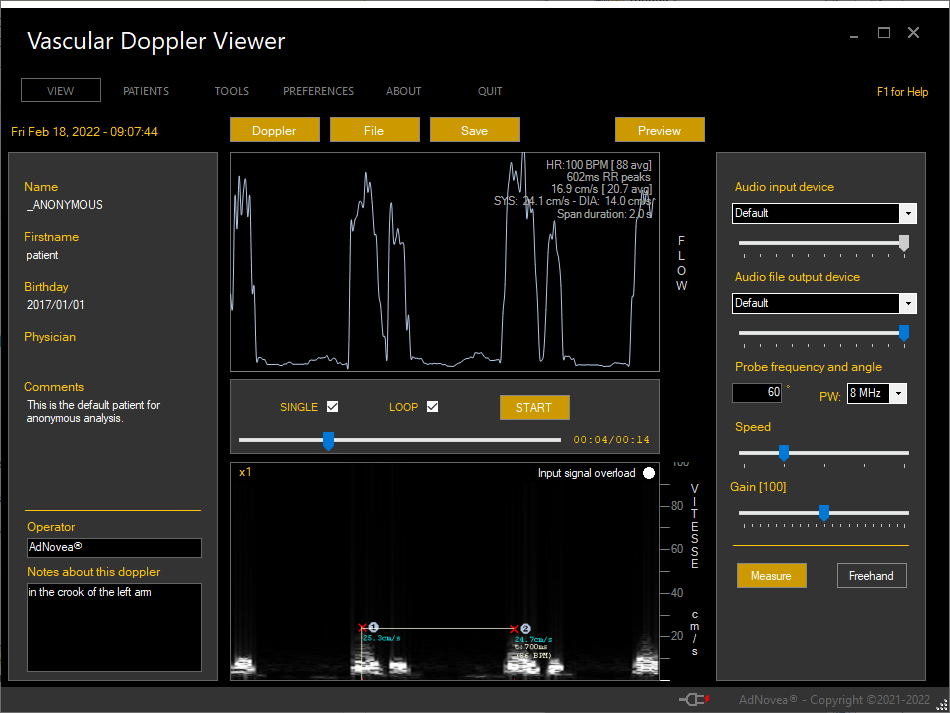
Task: Click the START playback button
Action: click(x=534, y=407)
